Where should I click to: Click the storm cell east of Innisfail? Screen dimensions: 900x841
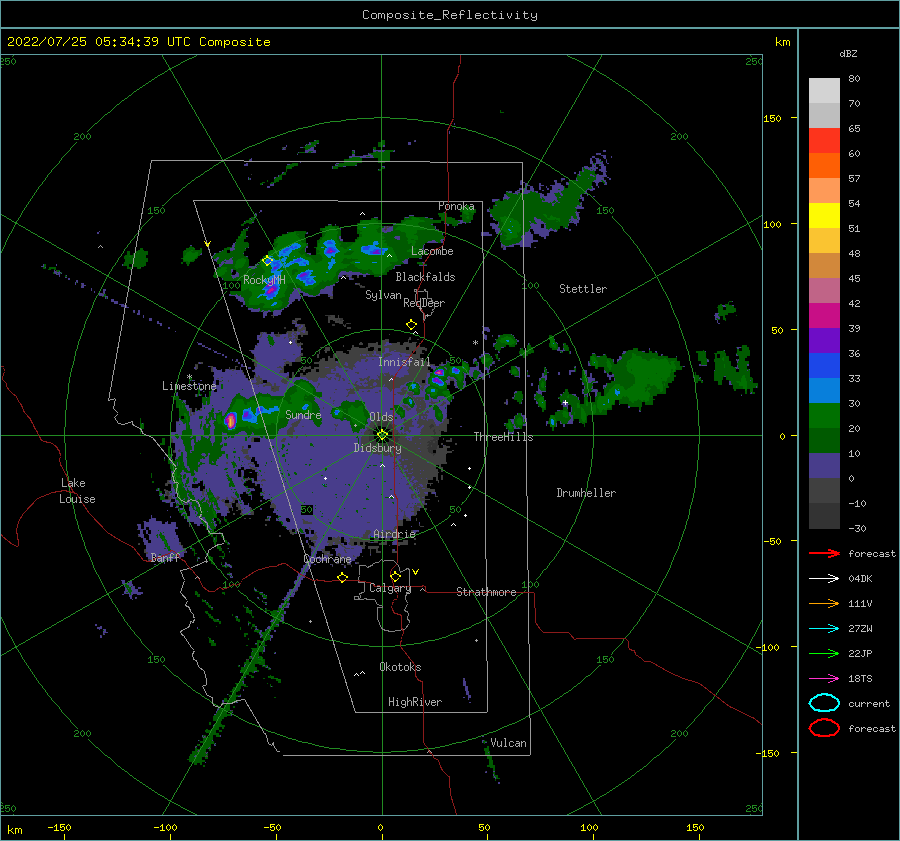pos(438,376)
